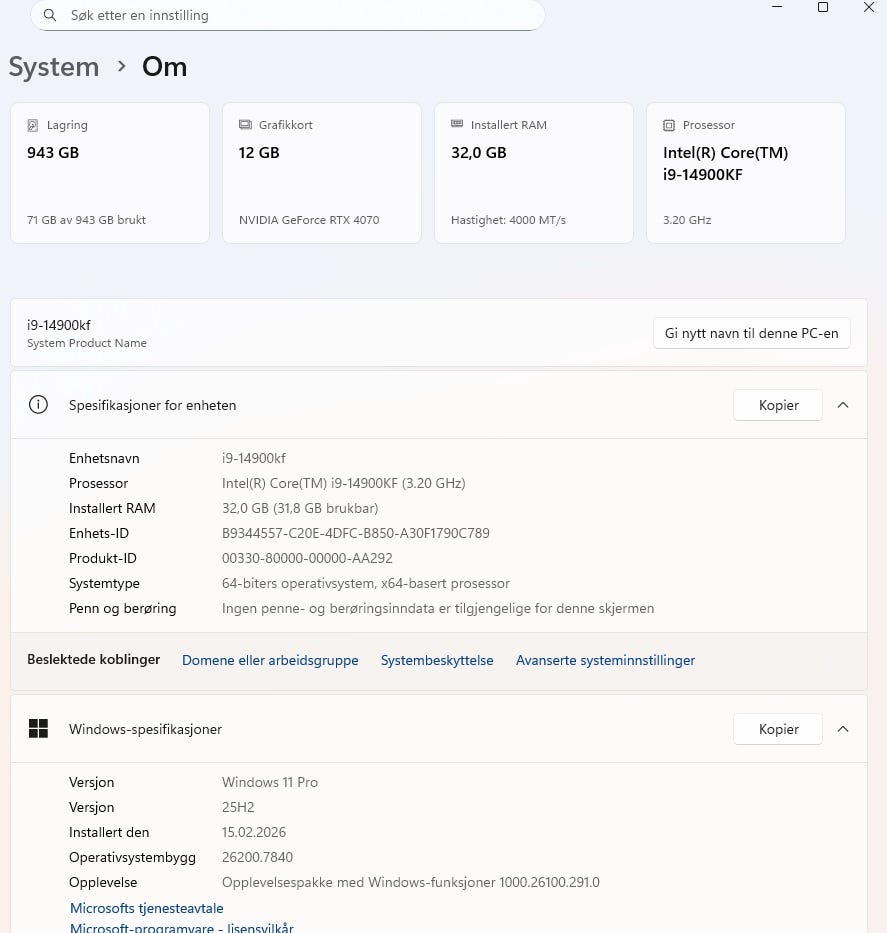Copy device specifications with Kopier button
The height and width of the screenshot is (933, 887).
click(x=778, y=405)
